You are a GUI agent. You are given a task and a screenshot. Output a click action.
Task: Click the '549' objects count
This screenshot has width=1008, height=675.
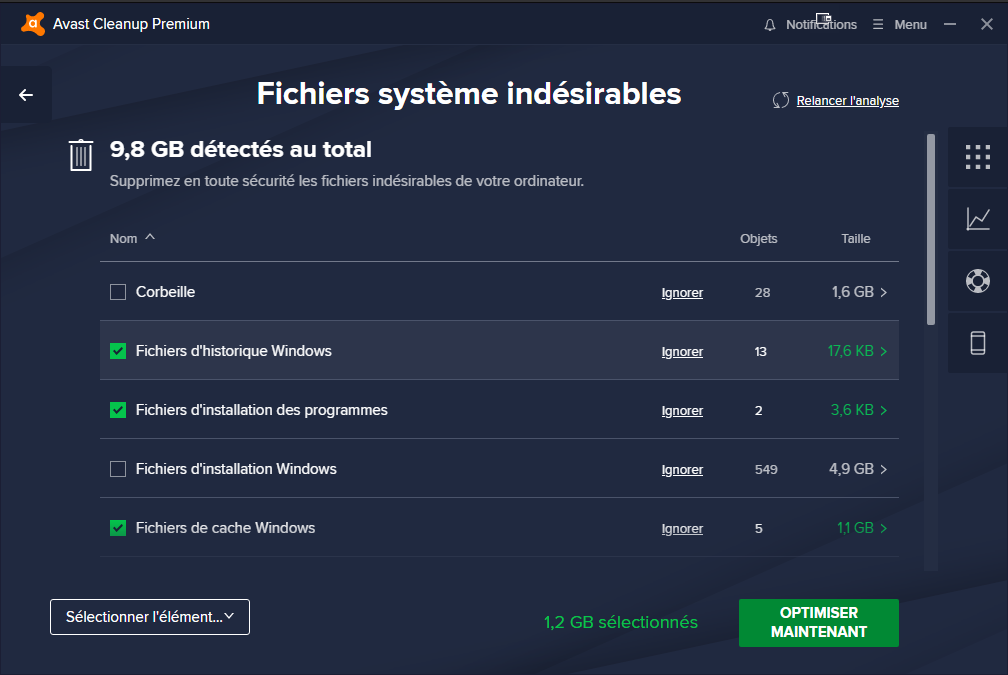click(x=766, y=470)
